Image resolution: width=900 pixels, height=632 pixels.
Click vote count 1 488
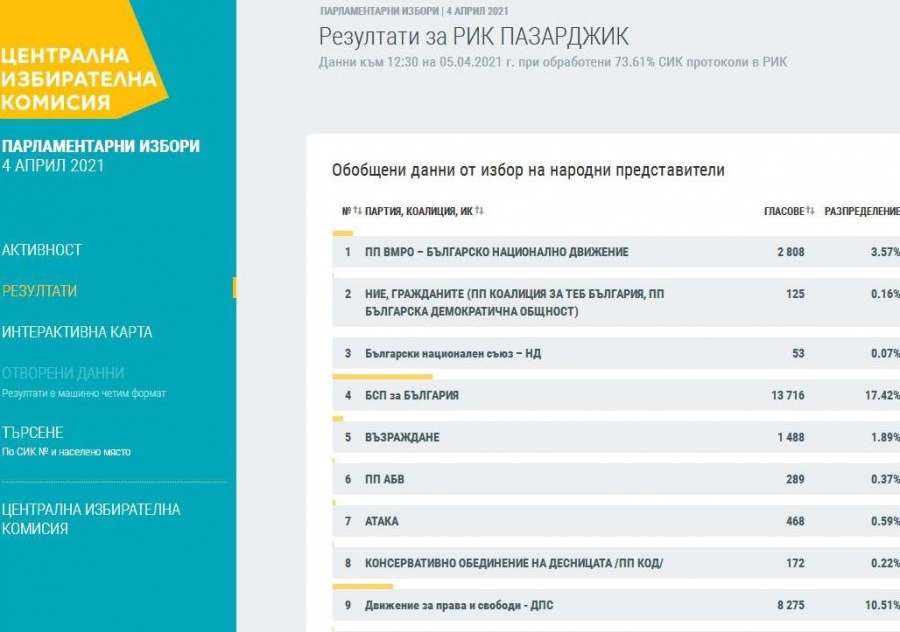click(791, 437)
